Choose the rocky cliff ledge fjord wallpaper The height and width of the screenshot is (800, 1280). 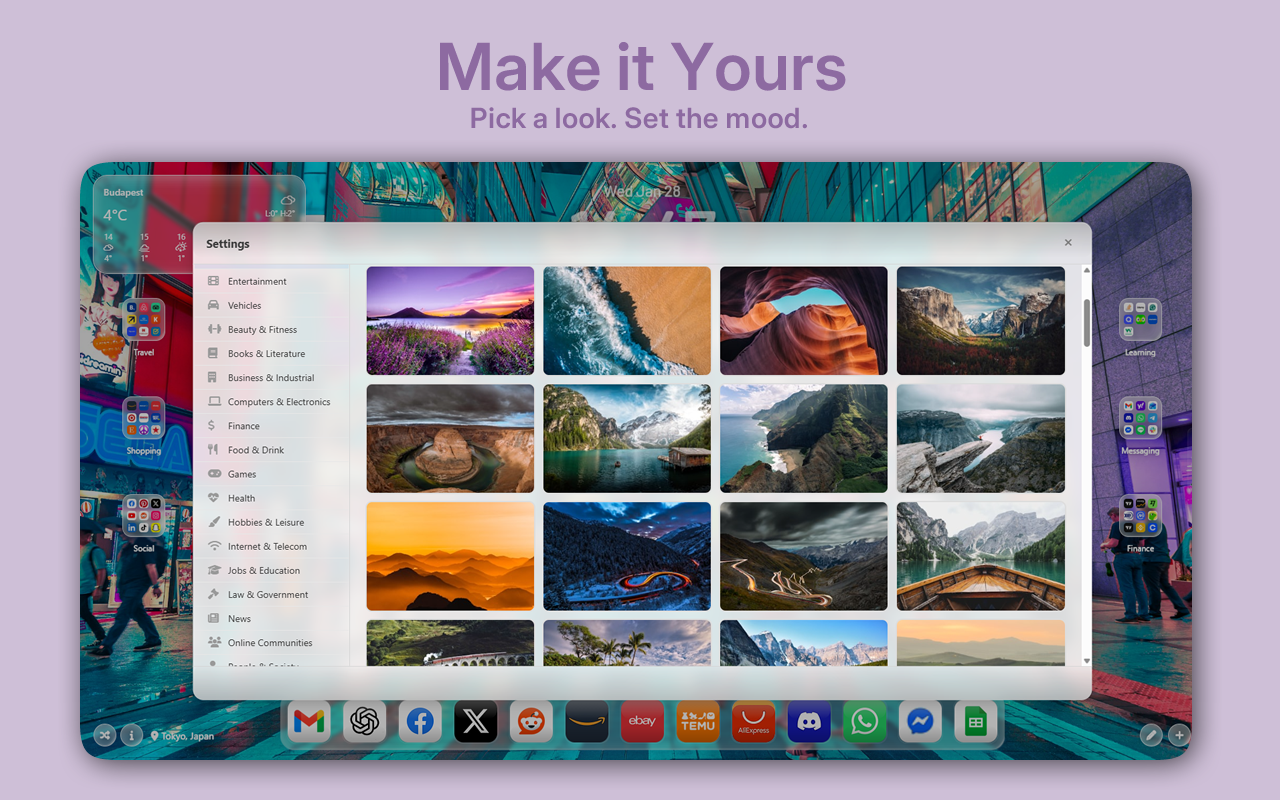[981, 439]
